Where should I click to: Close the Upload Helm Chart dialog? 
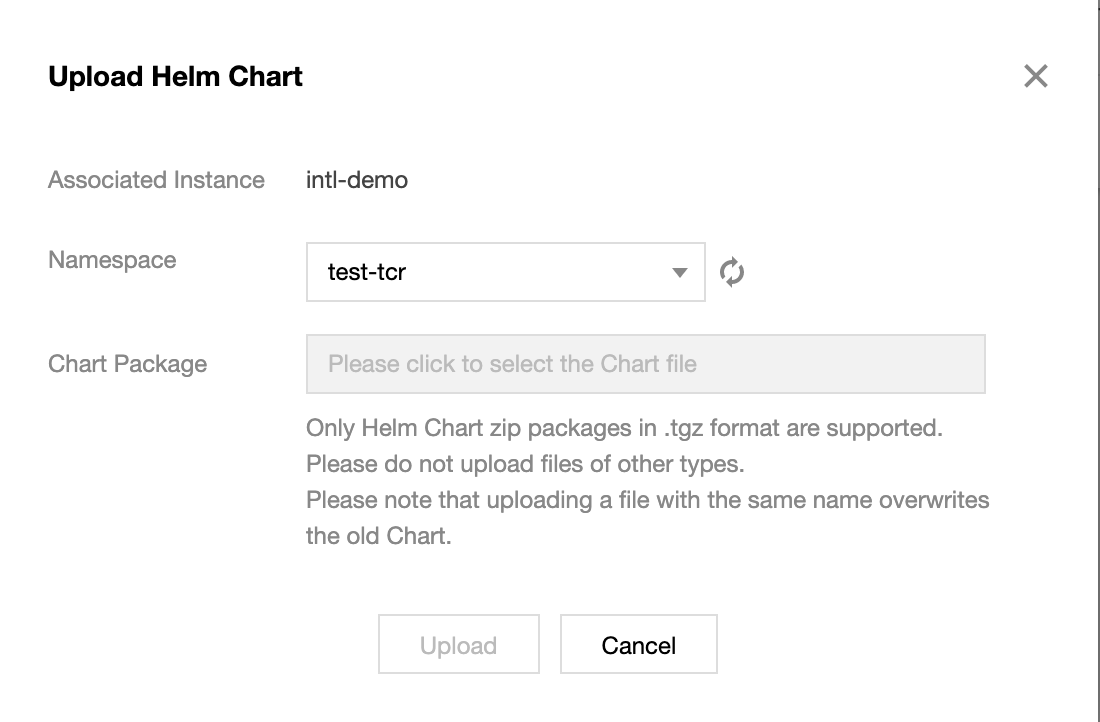point(1035,76)
